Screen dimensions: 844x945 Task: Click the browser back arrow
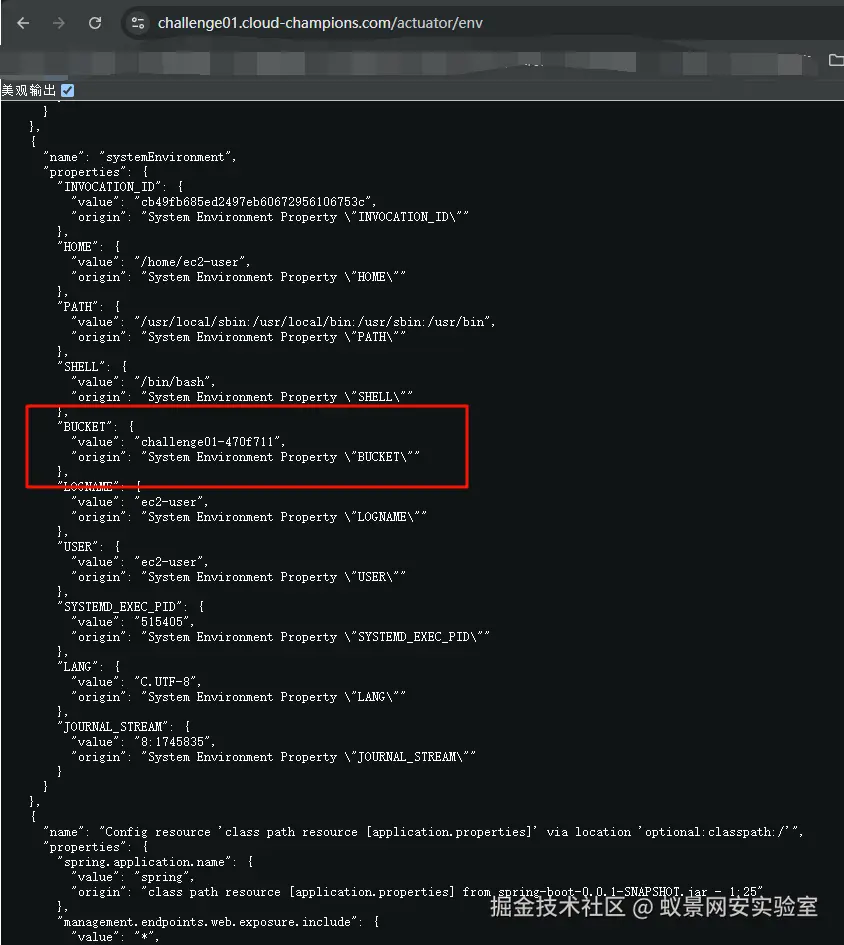click(x=23, y=23)
